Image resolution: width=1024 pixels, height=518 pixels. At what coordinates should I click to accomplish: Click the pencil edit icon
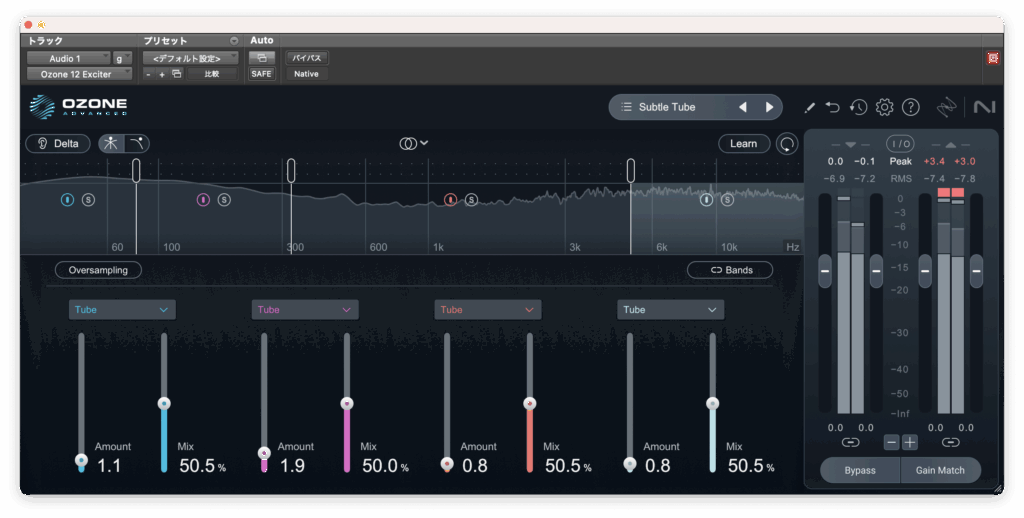(x=809, y=107)
